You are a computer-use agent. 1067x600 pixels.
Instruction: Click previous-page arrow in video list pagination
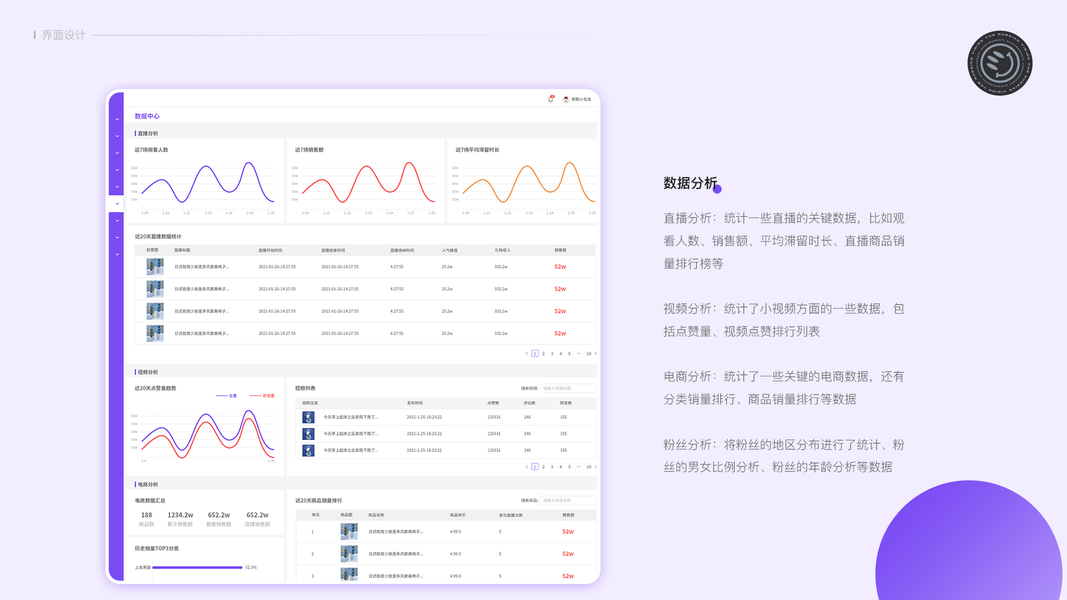(527, 467)
